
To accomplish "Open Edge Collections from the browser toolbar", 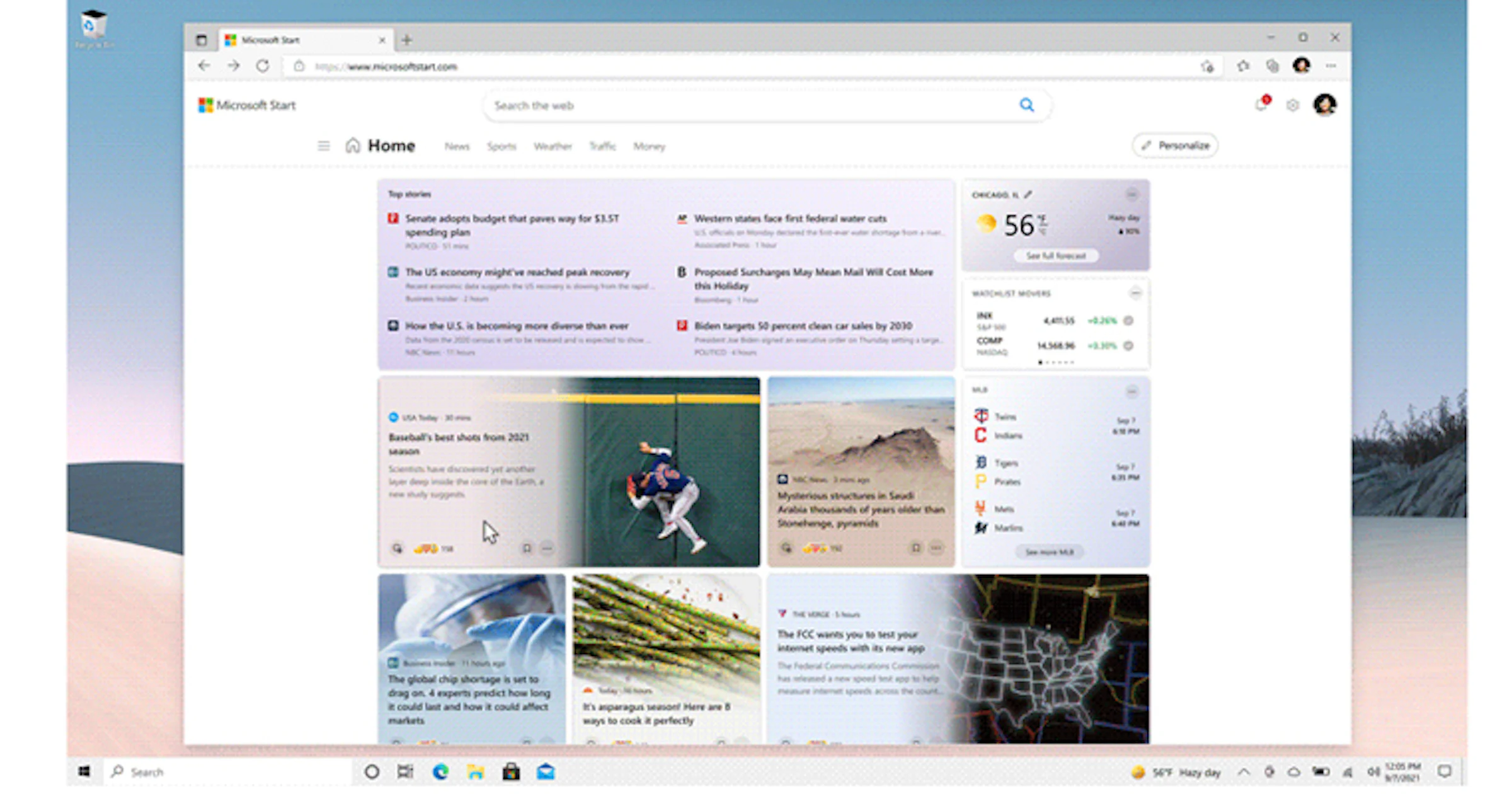I will (1272, 66).
